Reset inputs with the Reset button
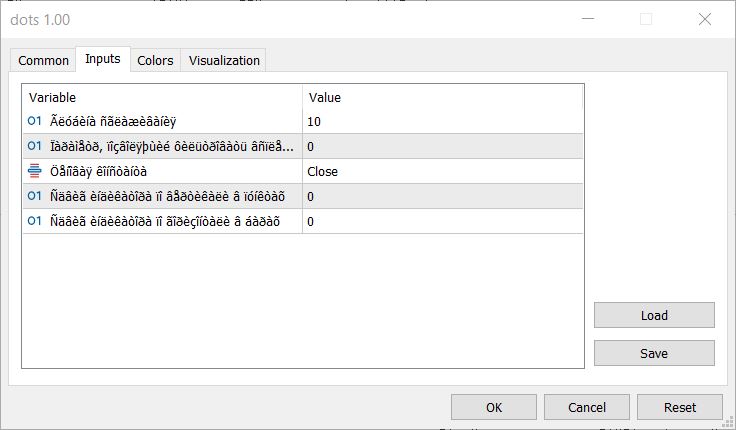736x430 pixels. (x=680, y=407)
